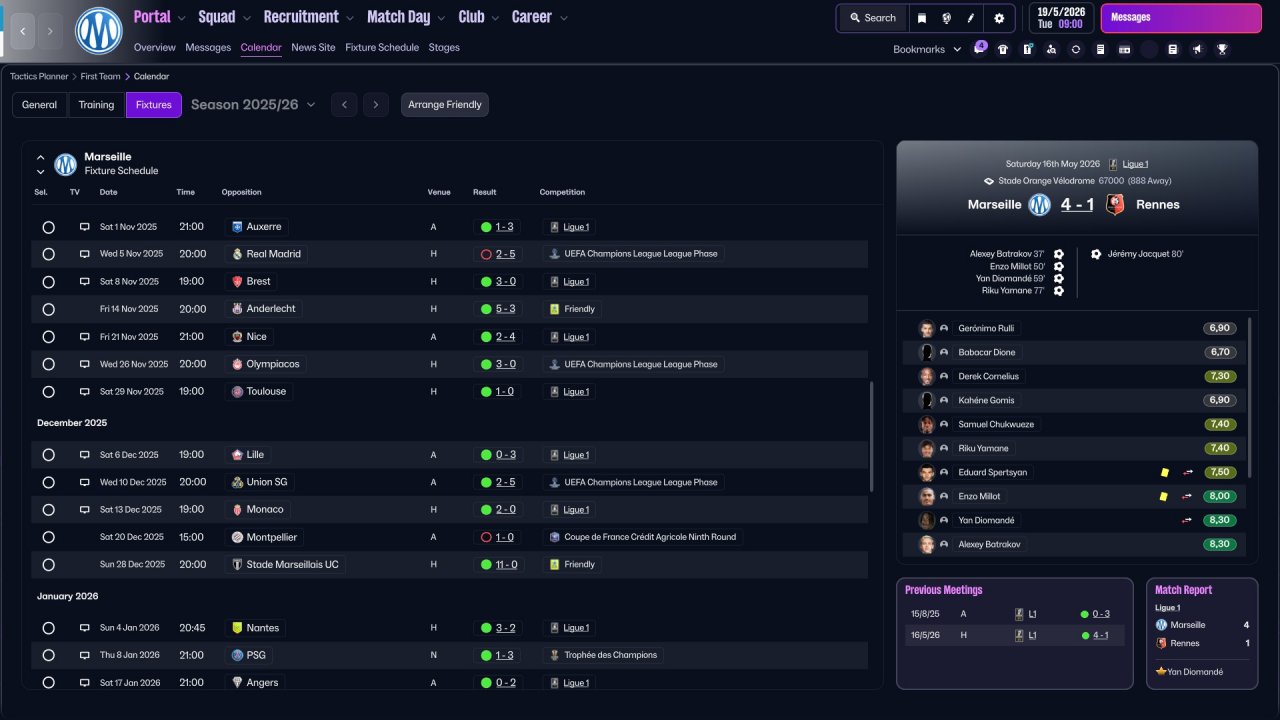Click the Rennes crest in the match panel
Image resolution: width=1280 pixels, height=720 pixels.
coord(1115,205)
